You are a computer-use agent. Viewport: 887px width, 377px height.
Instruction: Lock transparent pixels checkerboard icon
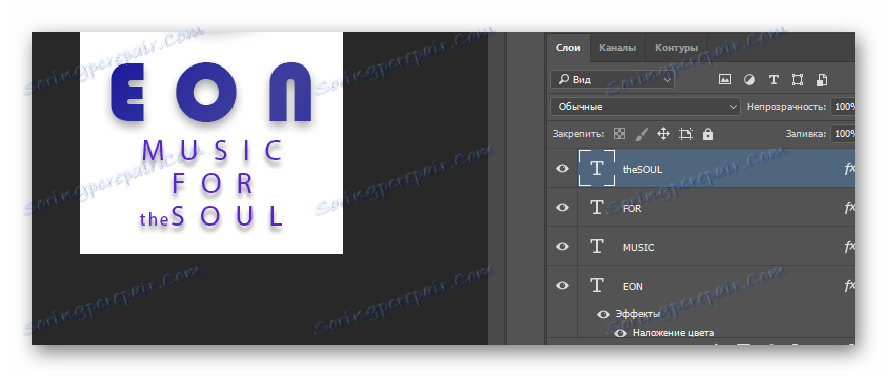point(619,134)
